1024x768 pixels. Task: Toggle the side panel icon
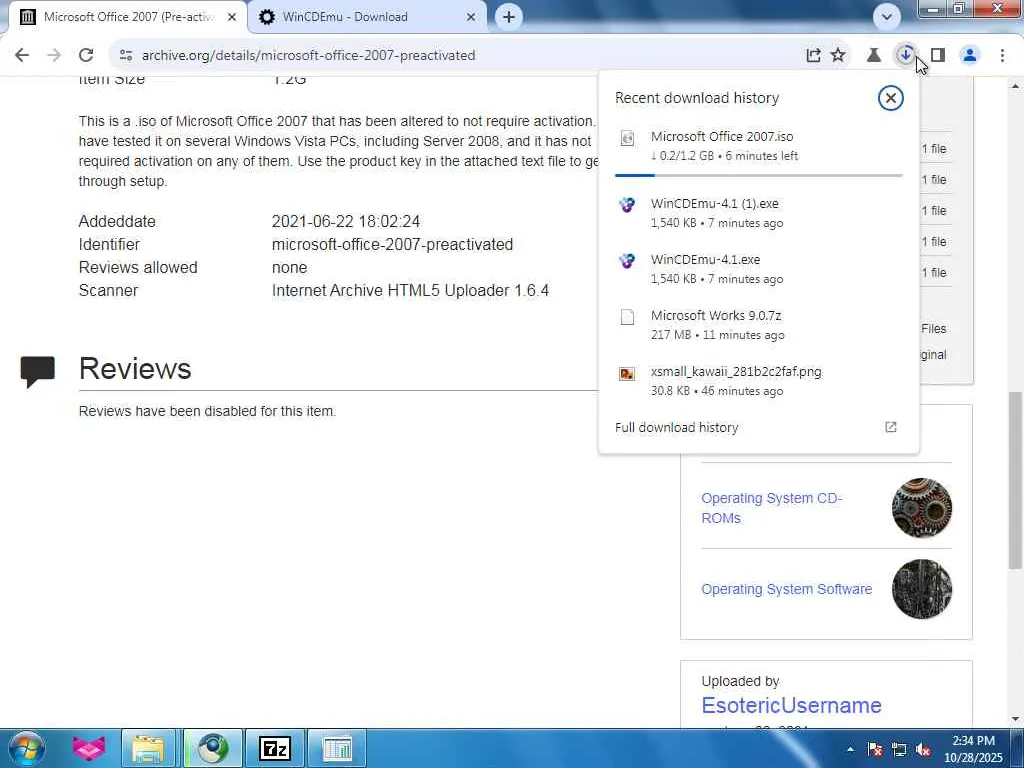click(x=938, y=56)
